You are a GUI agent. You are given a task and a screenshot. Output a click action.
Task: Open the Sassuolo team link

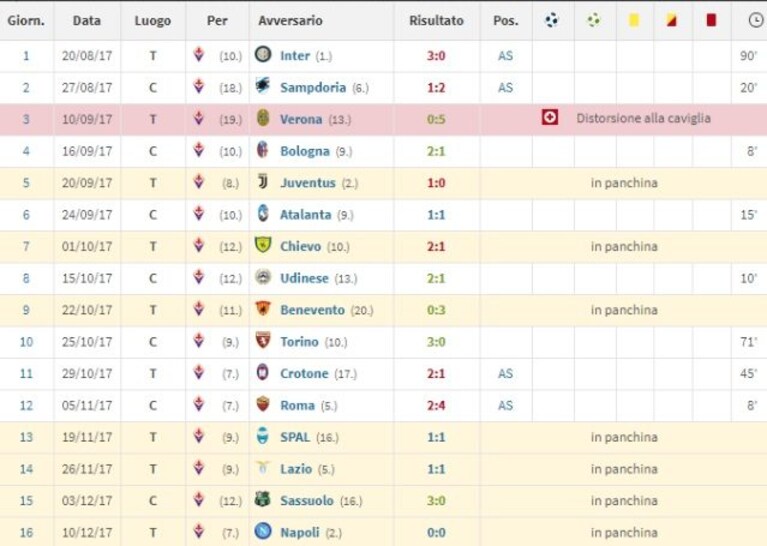307,501
